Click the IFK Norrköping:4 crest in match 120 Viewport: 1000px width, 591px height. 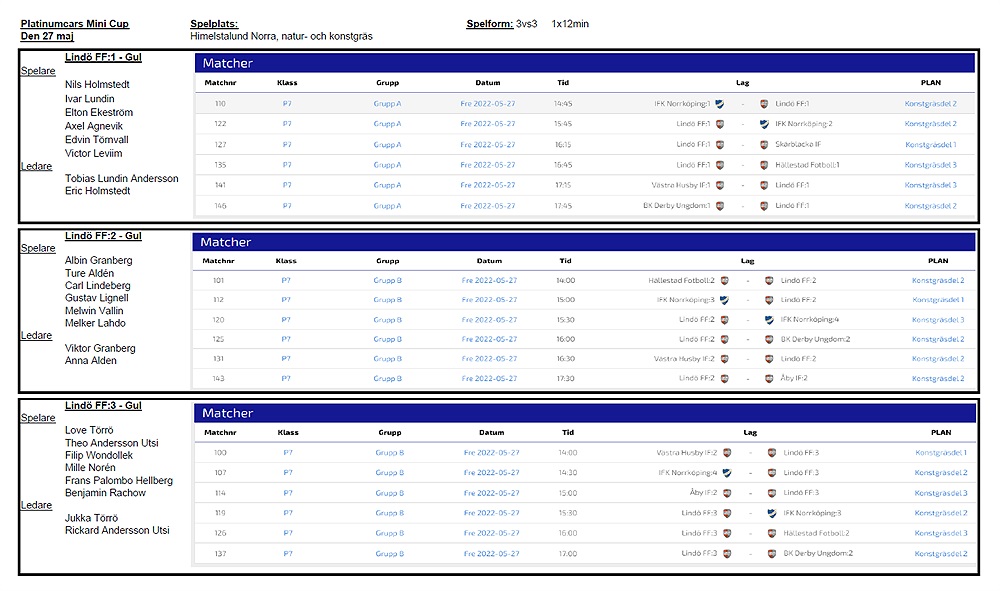769,319
